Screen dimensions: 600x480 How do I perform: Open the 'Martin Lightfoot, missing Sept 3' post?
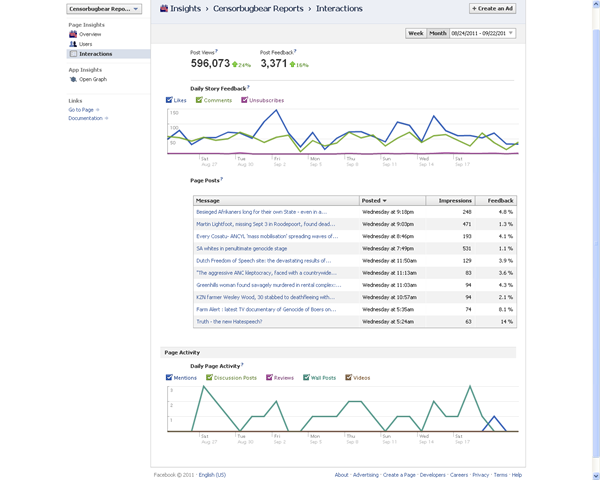[x=266, y=224]
